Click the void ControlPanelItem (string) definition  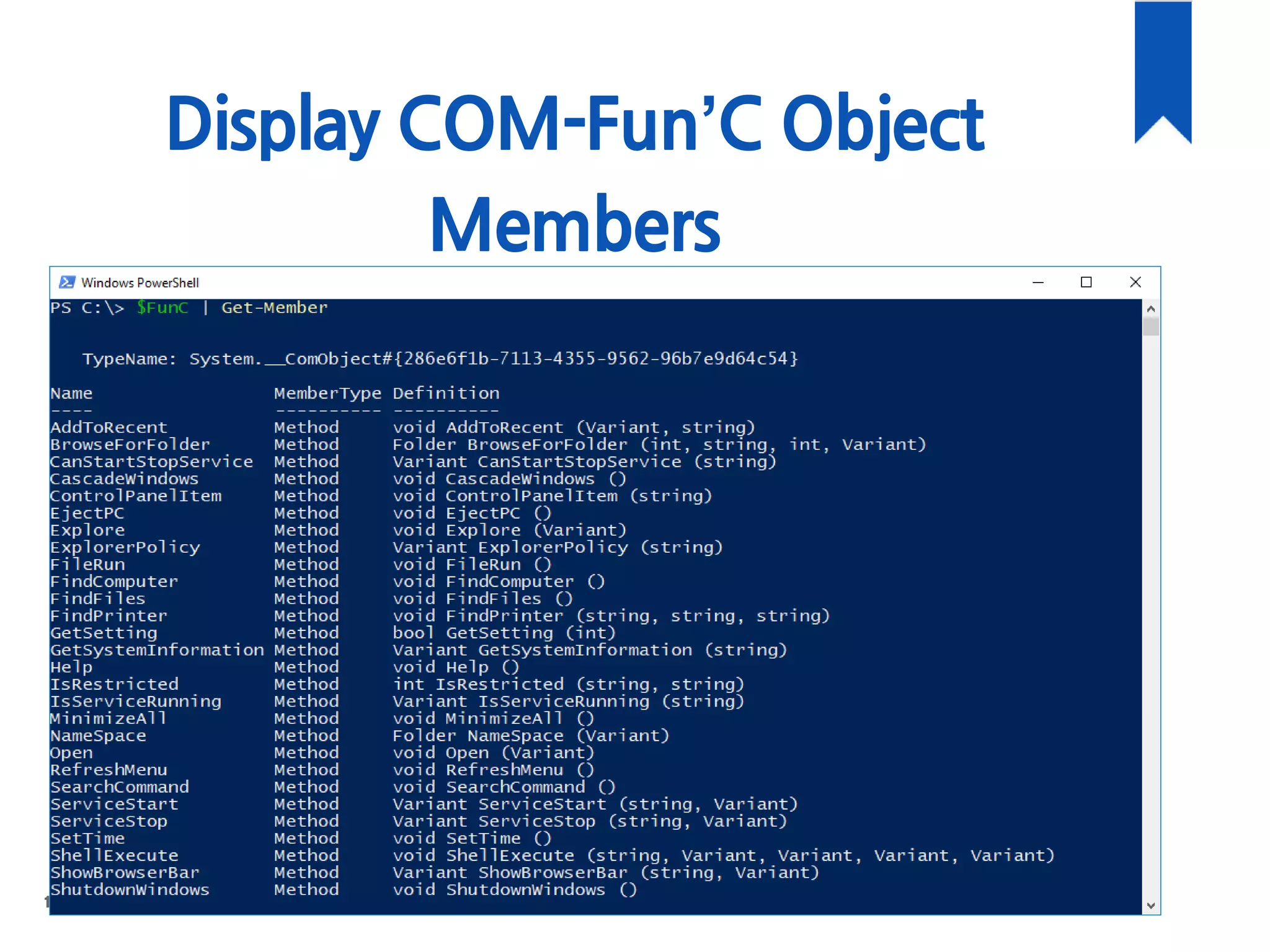[553, 496]
